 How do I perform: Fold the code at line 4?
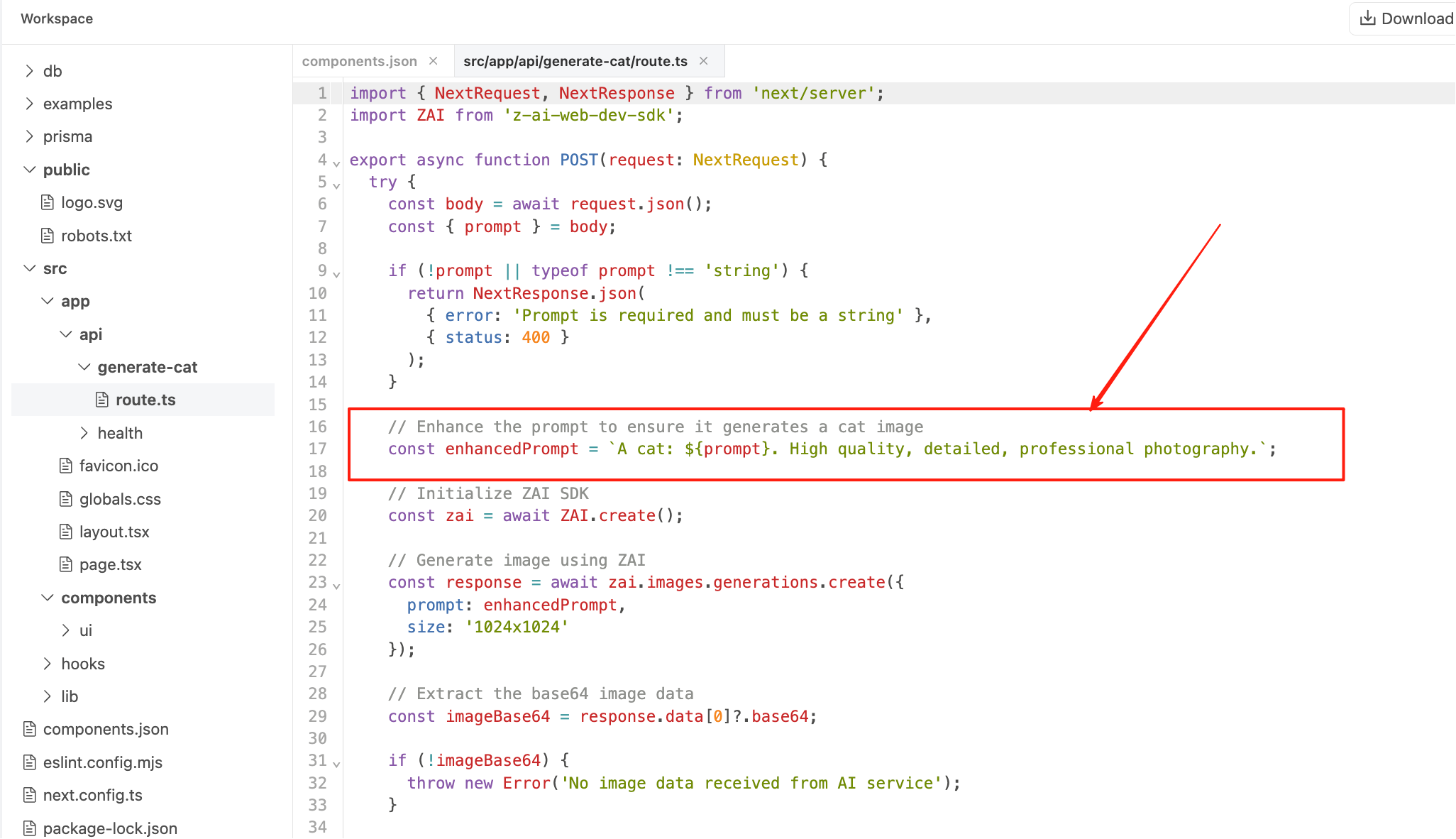336,163
